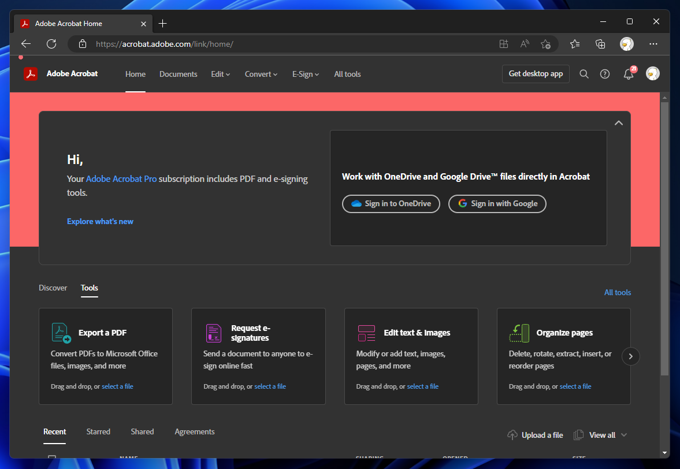Click select a file under Request e-signatures

pos(270,387)
